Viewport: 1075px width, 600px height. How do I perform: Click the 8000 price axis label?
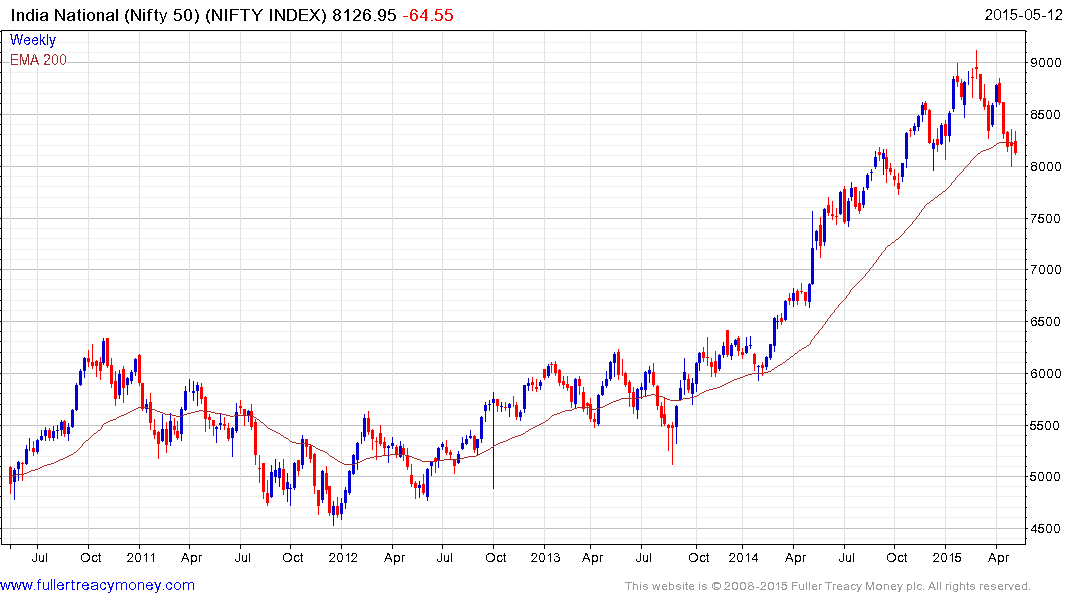[1046, 167]
